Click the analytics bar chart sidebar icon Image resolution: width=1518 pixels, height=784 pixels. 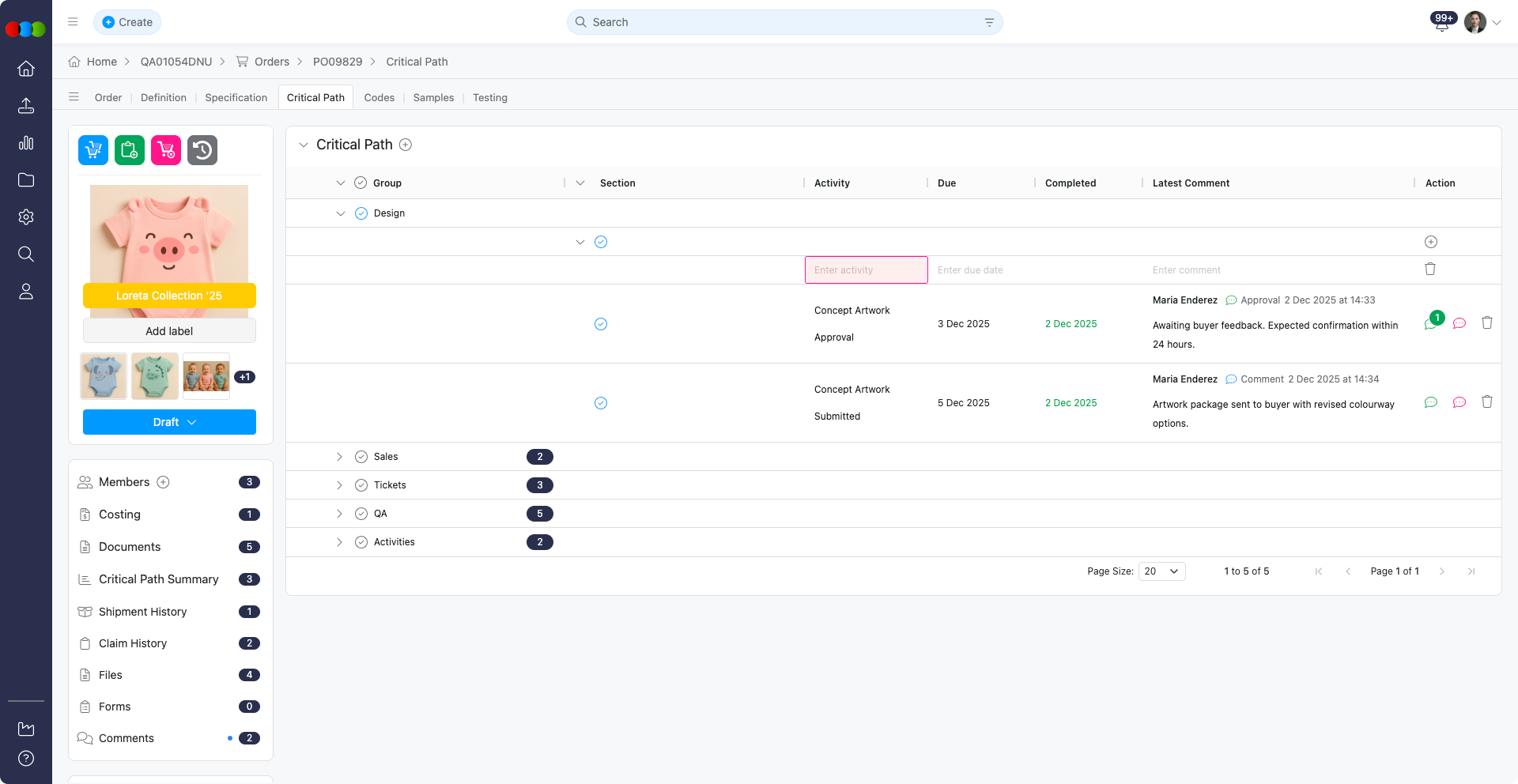[x=26, y=143]
